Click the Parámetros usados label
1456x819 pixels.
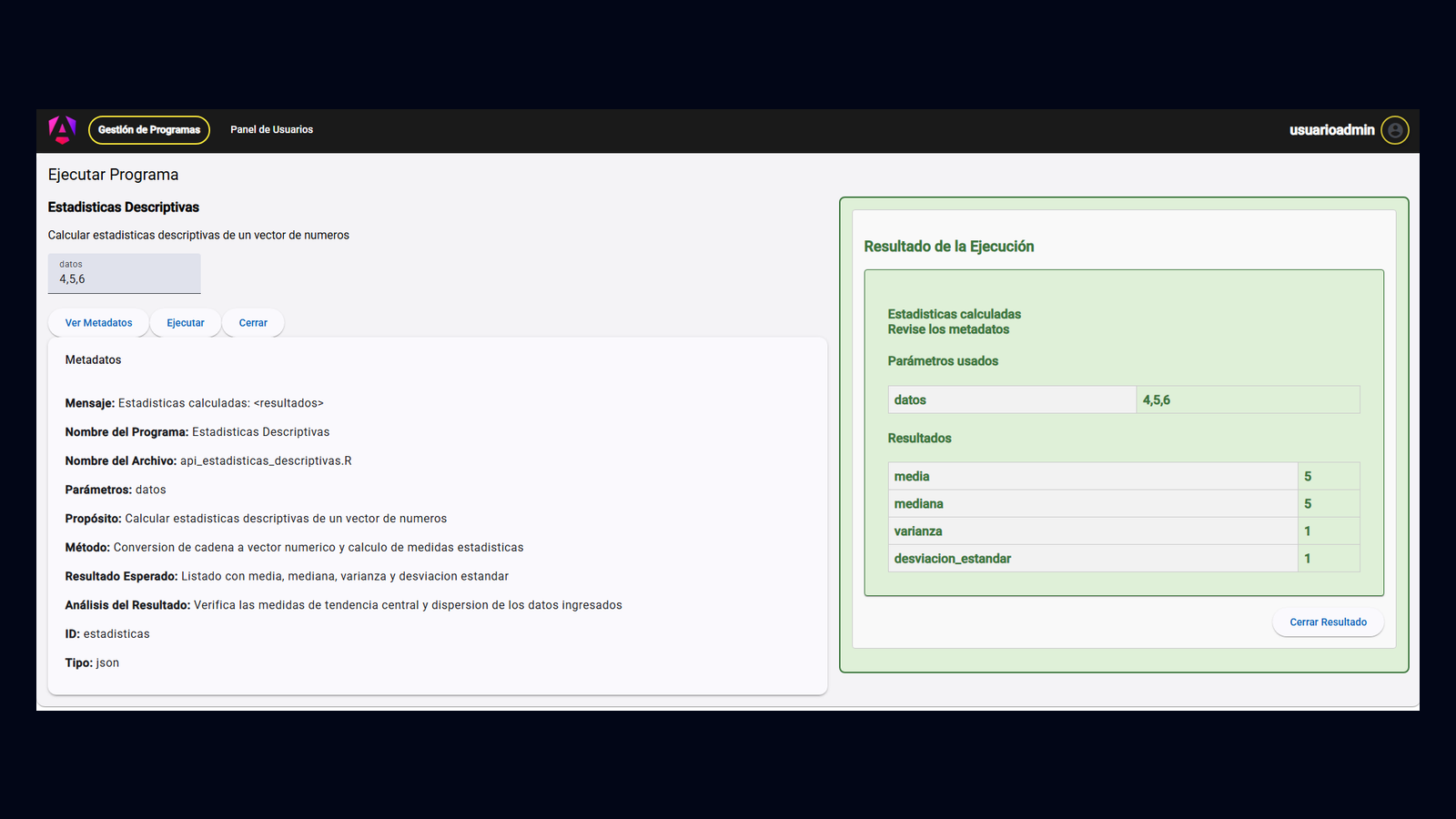943,361
